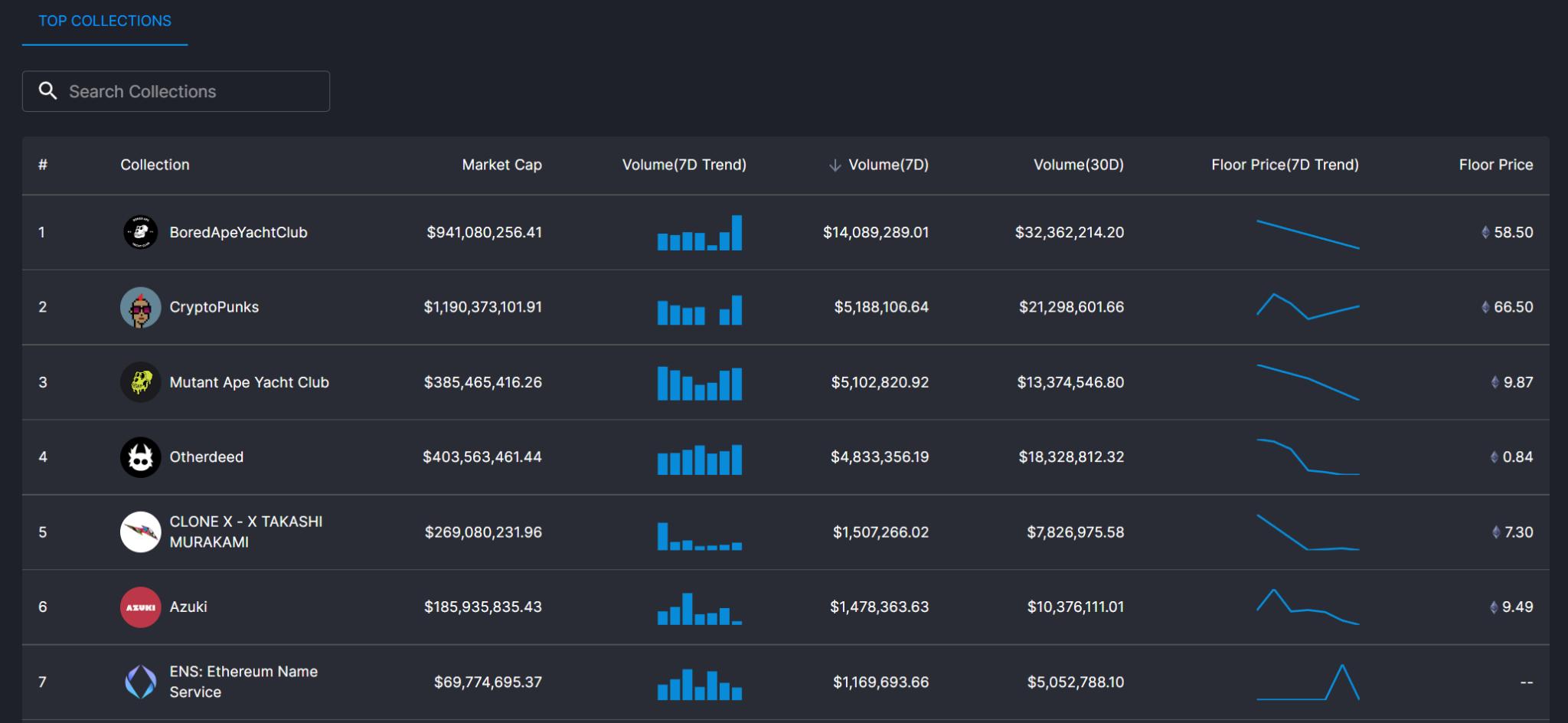Viewport: 1568px width, 723px height.
Task: Click the BoredApeYachtClub collection logo
Action: (x=140, y=232)
